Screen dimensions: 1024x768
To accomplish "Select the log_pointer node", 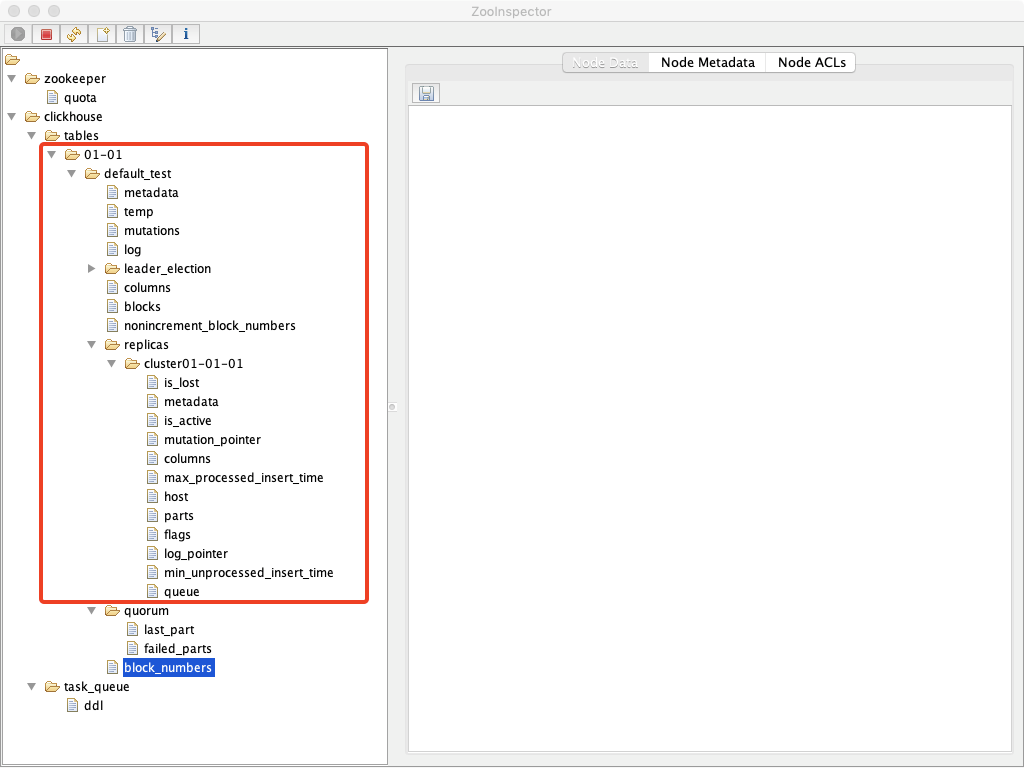I will [196, 554].
